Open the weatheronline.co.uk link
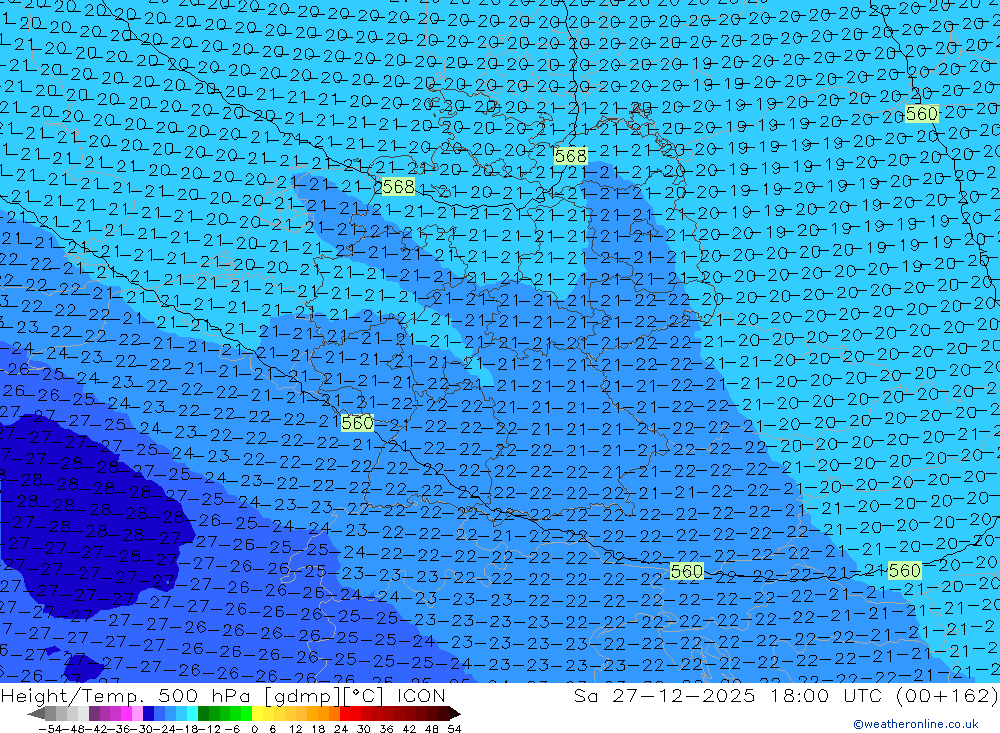 click(x=916, y=723)
